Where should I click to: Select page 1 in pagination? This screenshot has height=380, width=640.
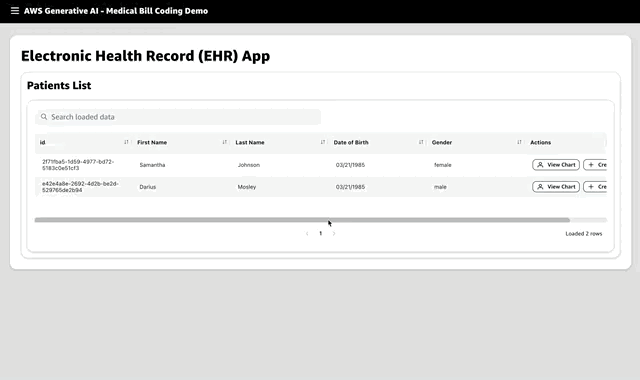point(320,233)
